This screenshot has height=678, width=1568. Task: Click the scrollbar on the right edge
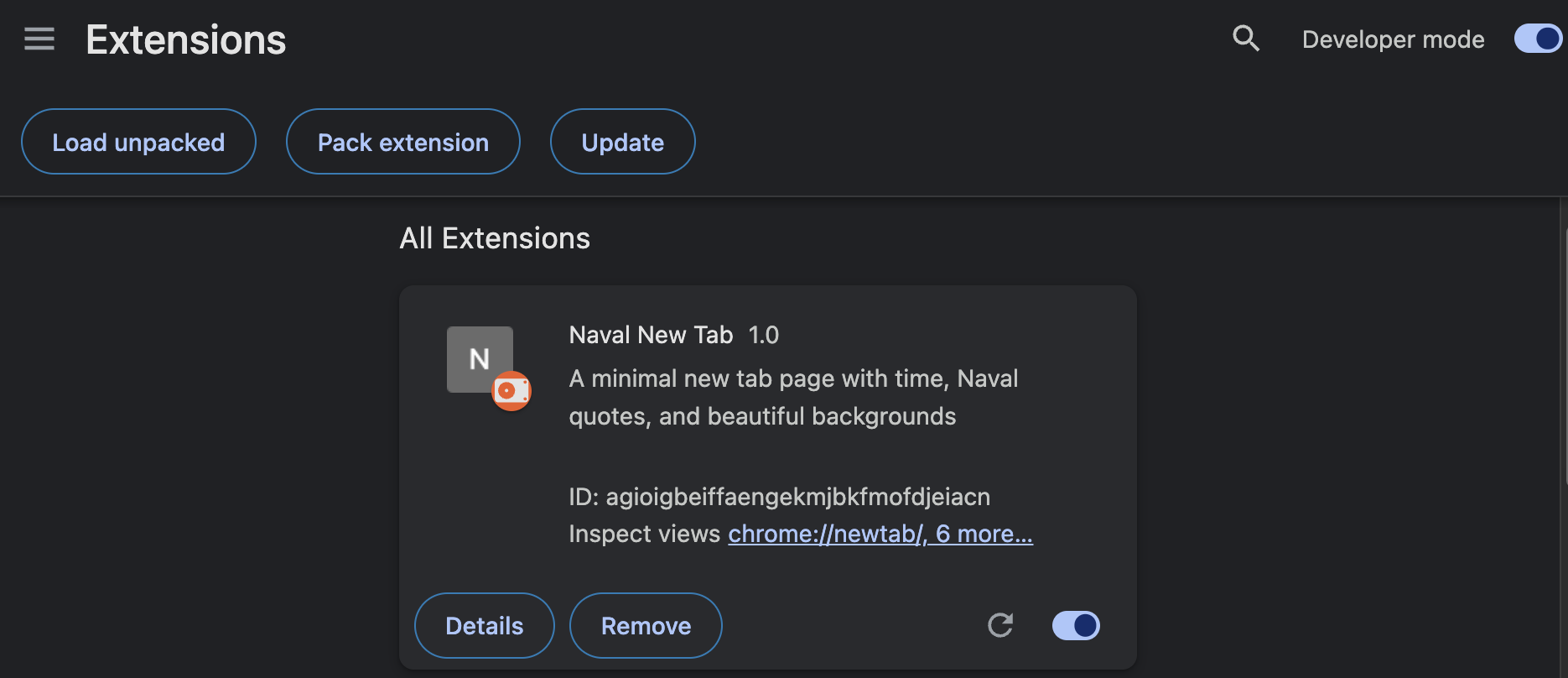click(x=1563, y=336)
